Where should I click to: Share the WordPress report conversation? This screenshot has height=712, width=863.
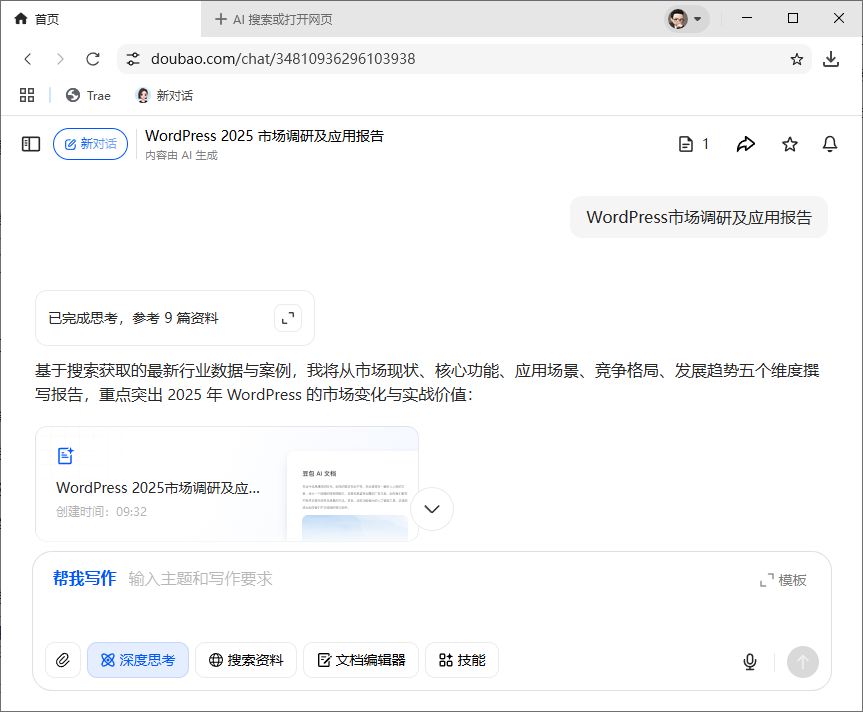click(x=745, y=144)
